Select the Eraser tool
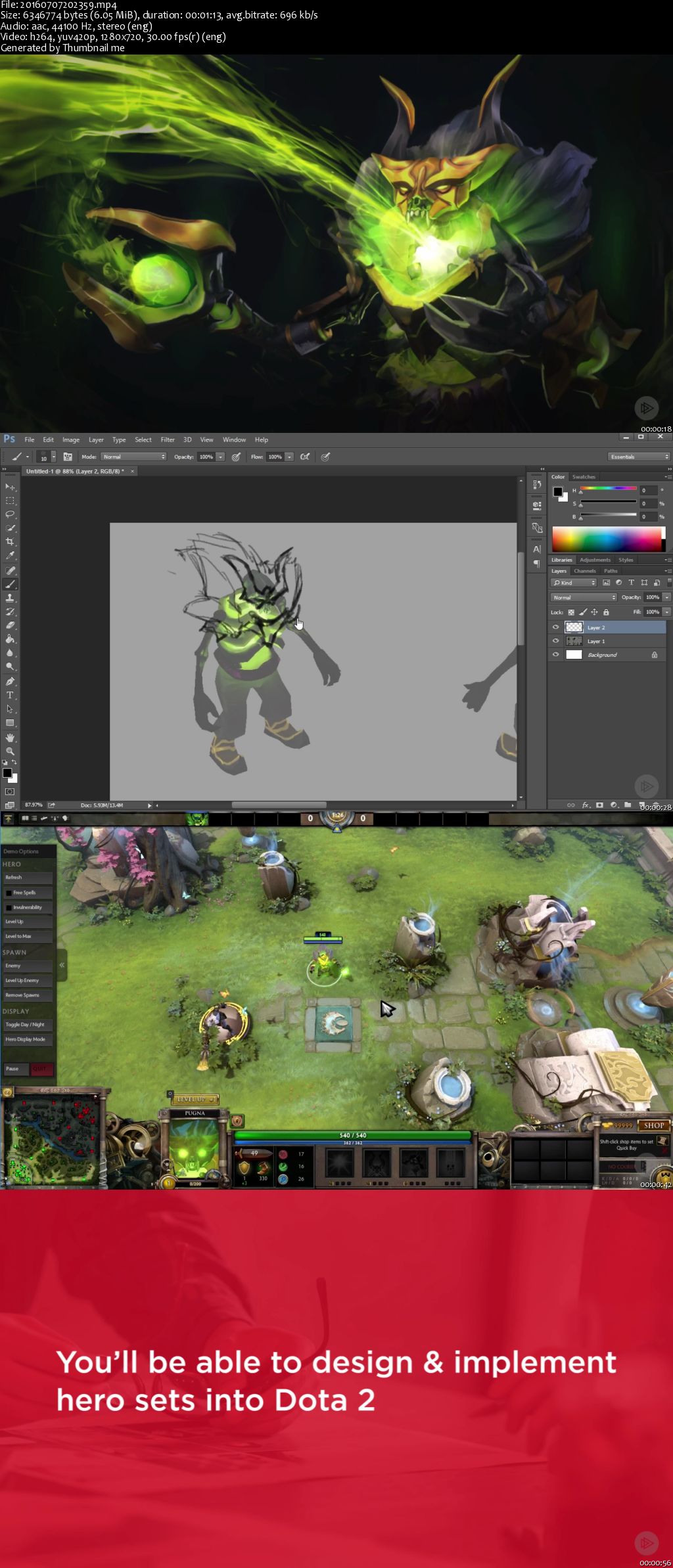673x1568 pixels. click(x=10, y=625)
